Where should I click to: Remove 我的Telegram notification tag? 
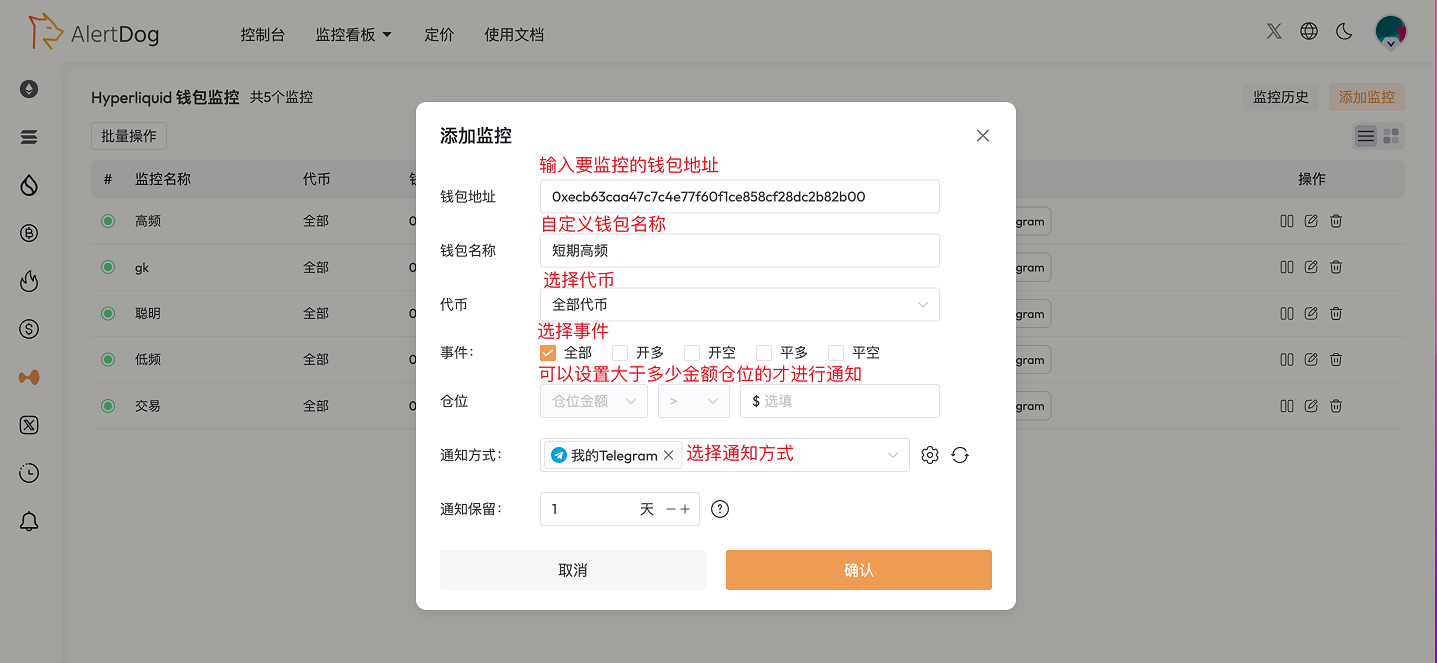pos(668,455)
